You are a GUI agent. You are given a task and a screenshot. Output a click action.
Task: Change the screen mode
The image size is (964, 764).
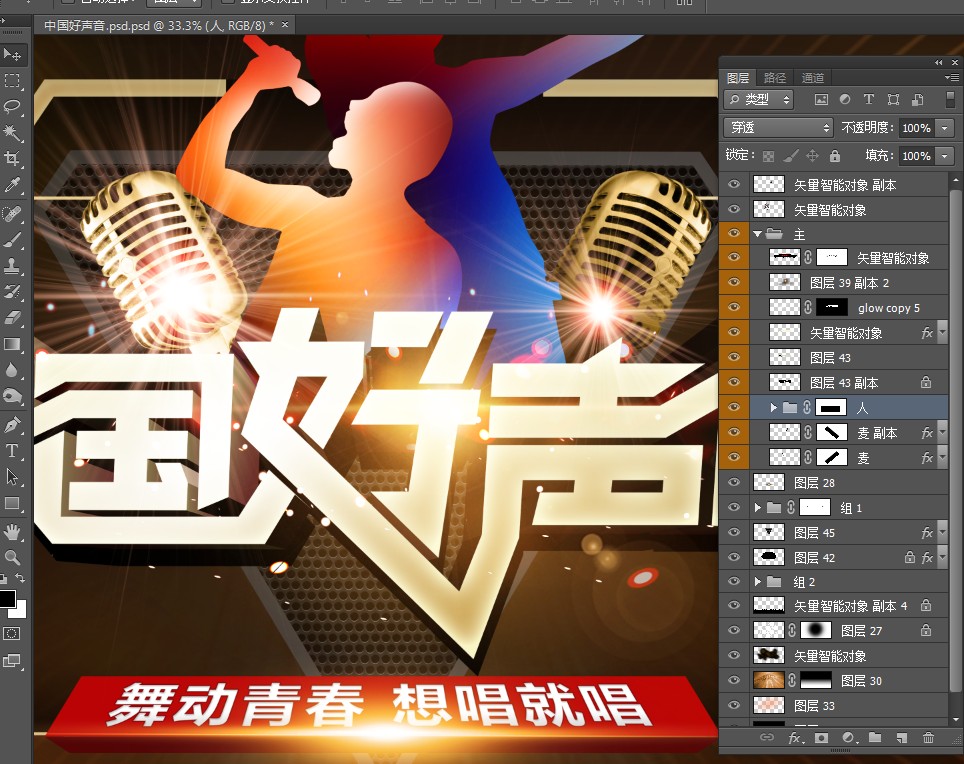[12, 661]
